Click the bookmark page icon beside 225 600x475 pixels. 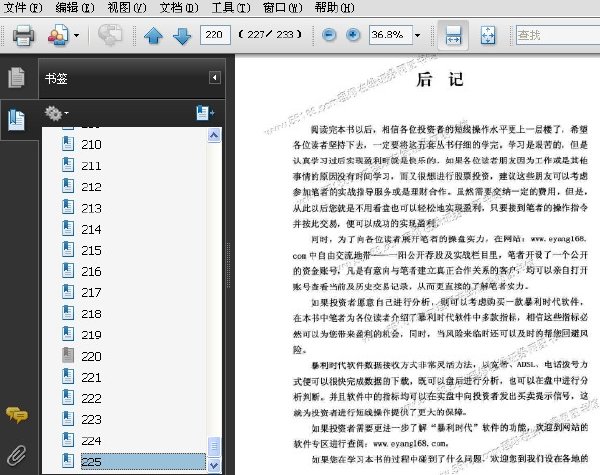tap(68, 461)
